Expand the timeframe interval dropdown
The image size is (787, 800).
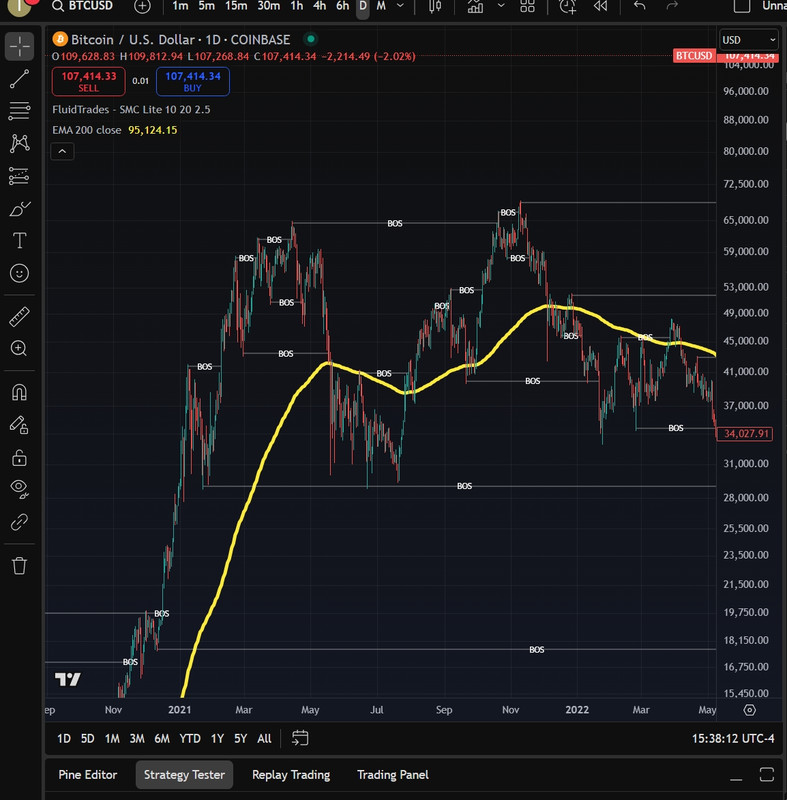pyautogui.click(x=400, y=6)
